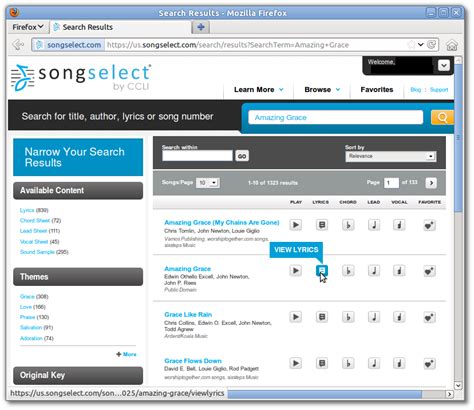Screen dimensions: 474x410
Task: Filter by Salvation theme
Action: click(36, 328)
